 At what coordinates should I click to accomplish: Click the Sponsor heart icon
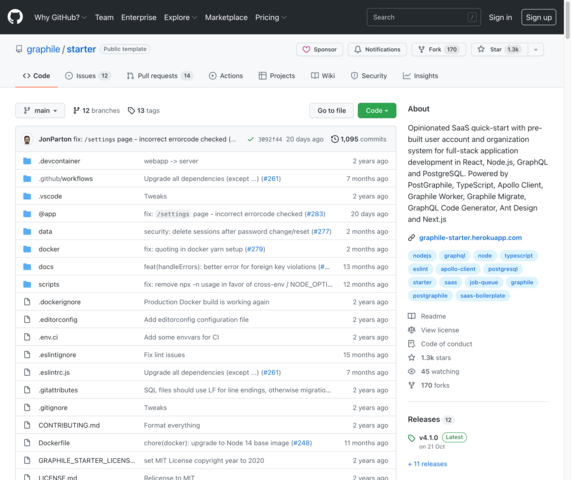[x=306, y=49]
